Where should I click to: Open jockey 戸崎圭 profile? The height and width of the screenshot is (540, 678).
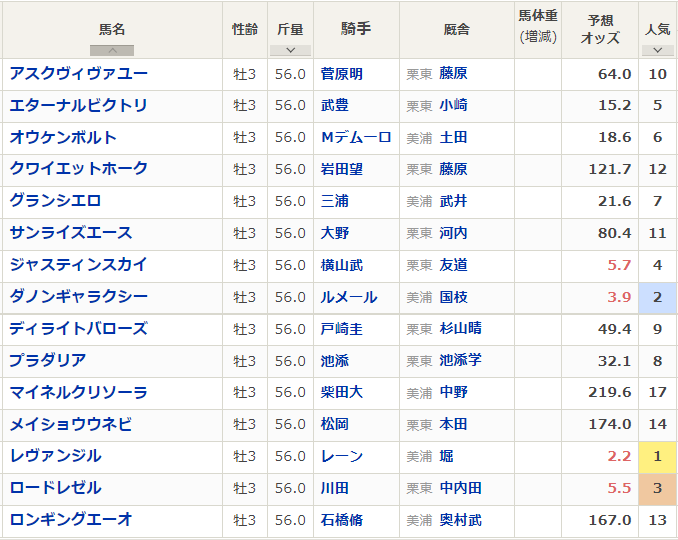pos(342,329)
